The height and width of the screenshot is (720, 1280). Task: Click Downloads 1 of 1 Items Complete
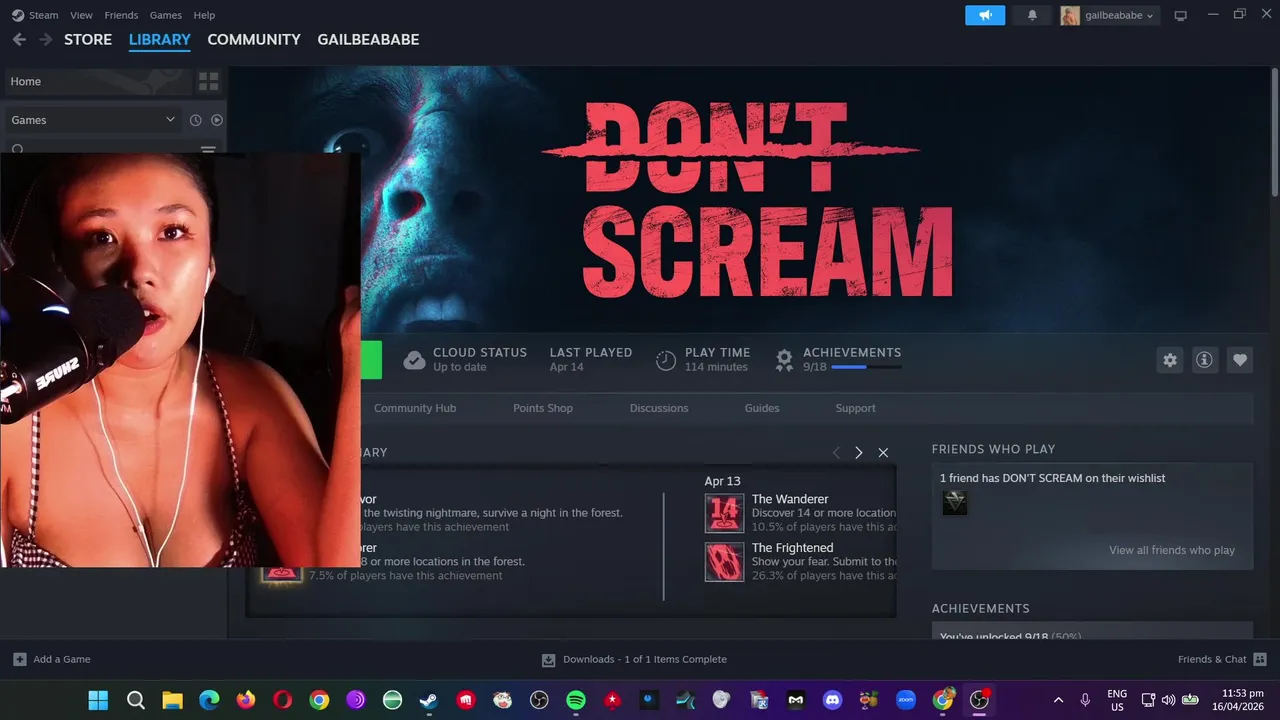click(x=645, y=660)
